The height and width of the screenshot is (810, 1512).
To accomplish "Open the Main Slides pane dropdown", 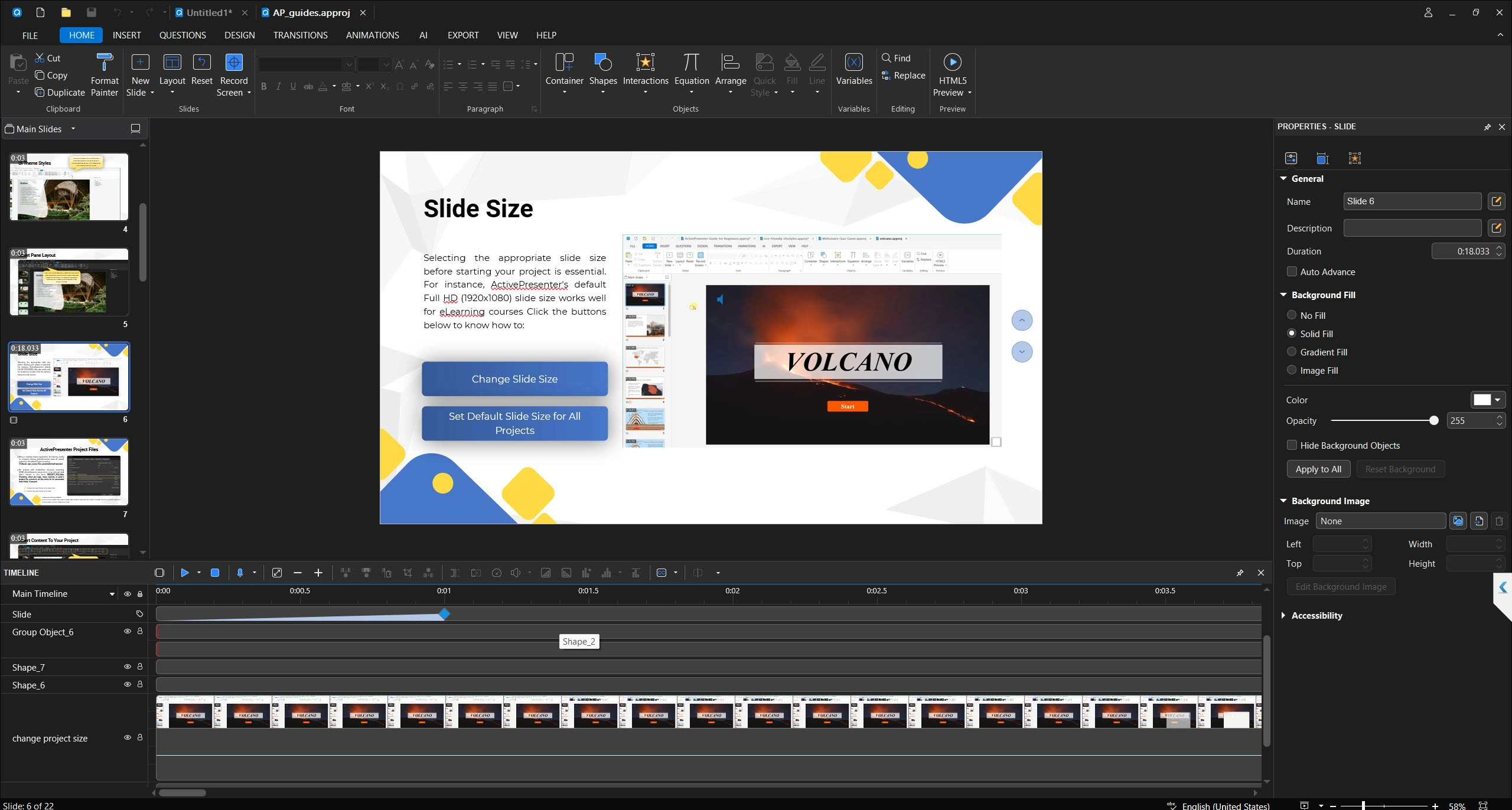I will pyautogui.click(x=73, y=129).
